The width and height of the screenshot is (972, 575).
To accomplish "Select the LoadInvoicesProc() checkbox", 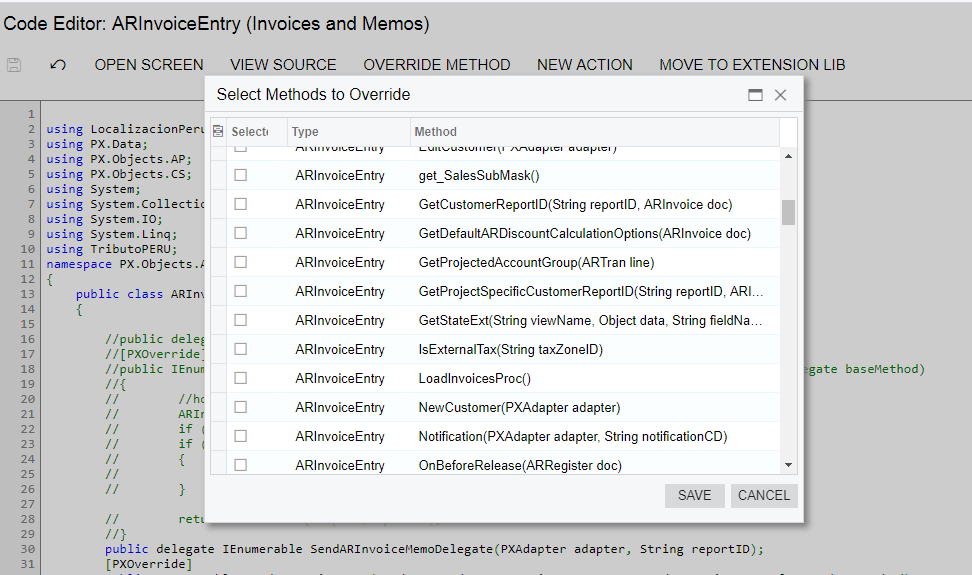I will click(x=240, y=378).
